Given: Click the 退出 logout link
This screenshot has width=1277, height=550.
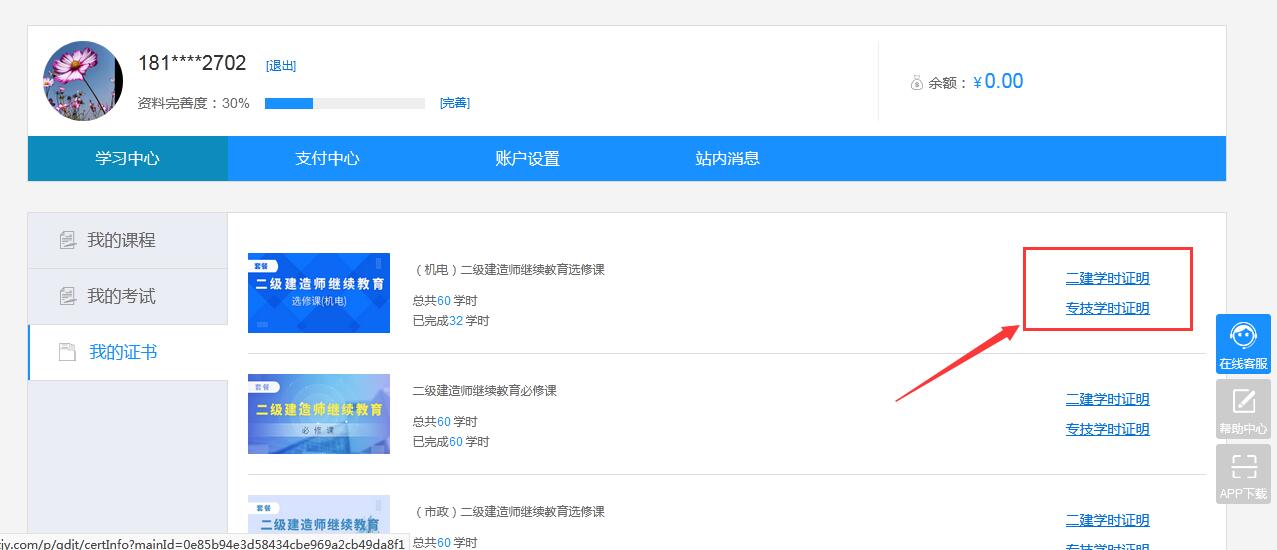Looking at the screenshot, I should click(x=281, y=66).
